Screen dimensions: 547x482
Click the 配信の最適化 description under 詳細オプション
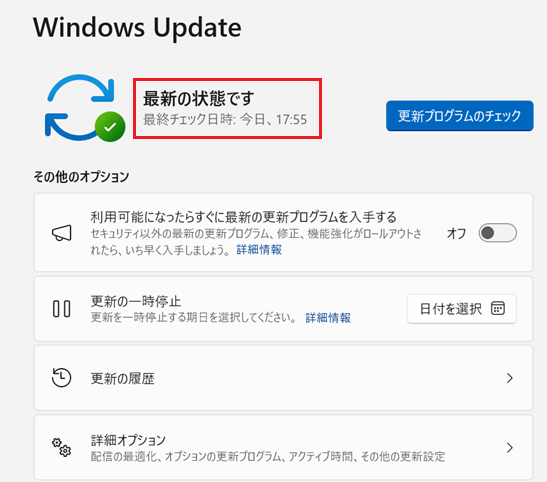(x=268, y=457)
